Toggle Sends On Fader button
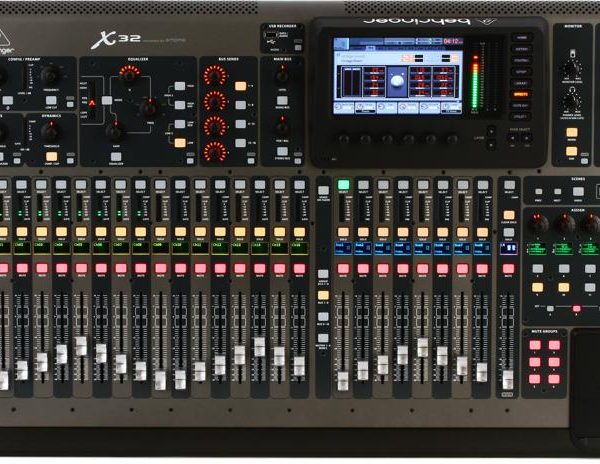The height and width of the screenshot is (464, 600). 323,190
